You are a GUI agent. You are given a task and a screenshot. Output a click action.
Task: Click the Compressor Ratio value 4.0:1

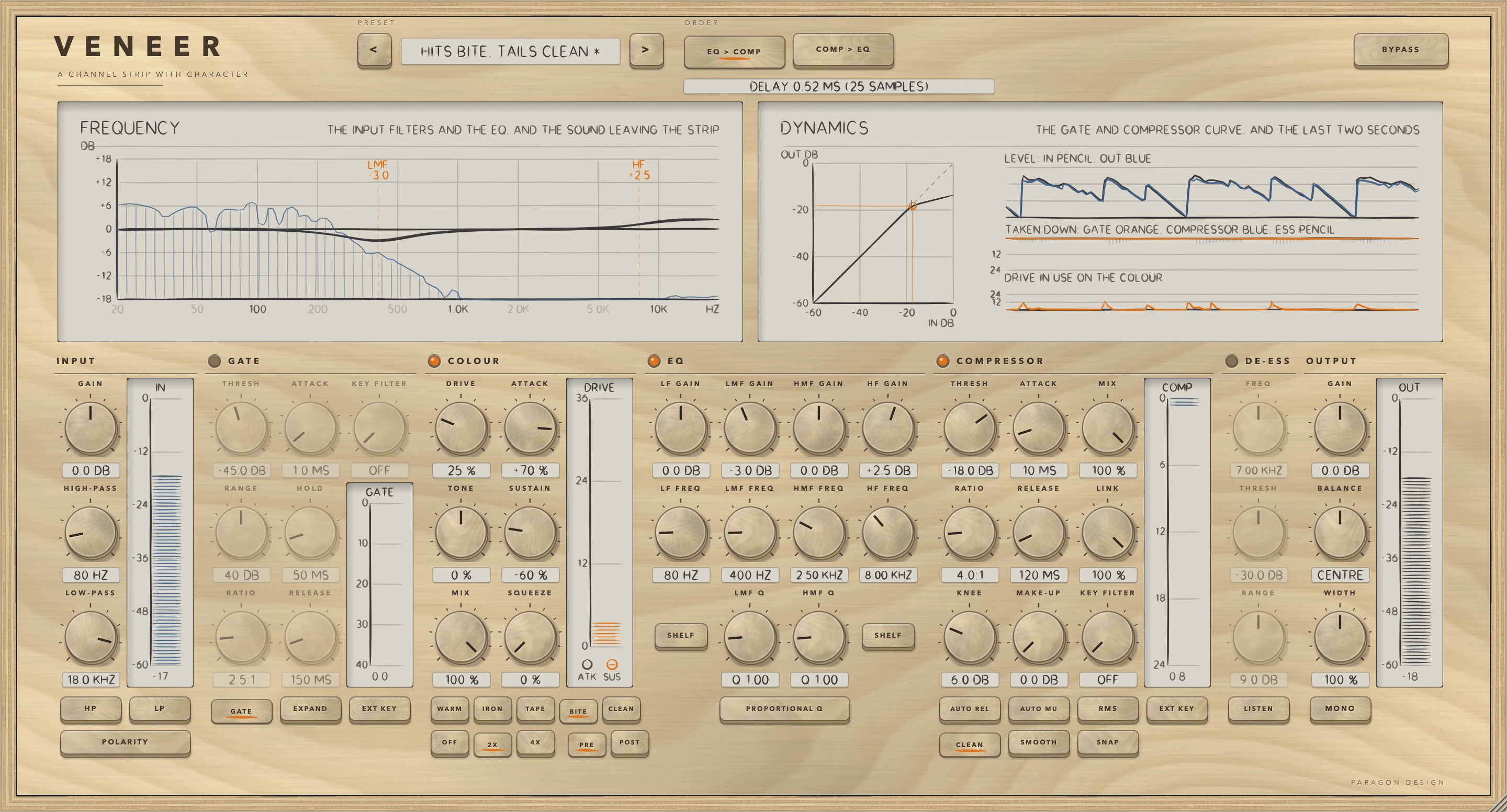pos(970,575)
